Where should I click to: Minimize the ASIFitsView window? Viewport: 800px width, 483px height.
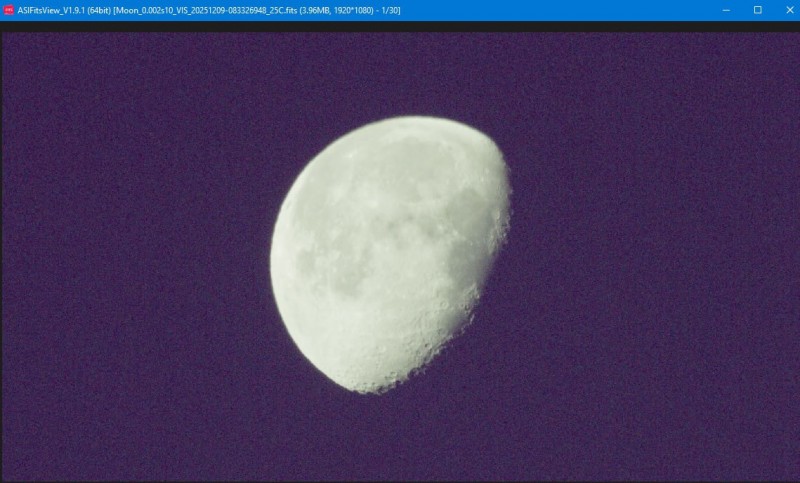727,9
